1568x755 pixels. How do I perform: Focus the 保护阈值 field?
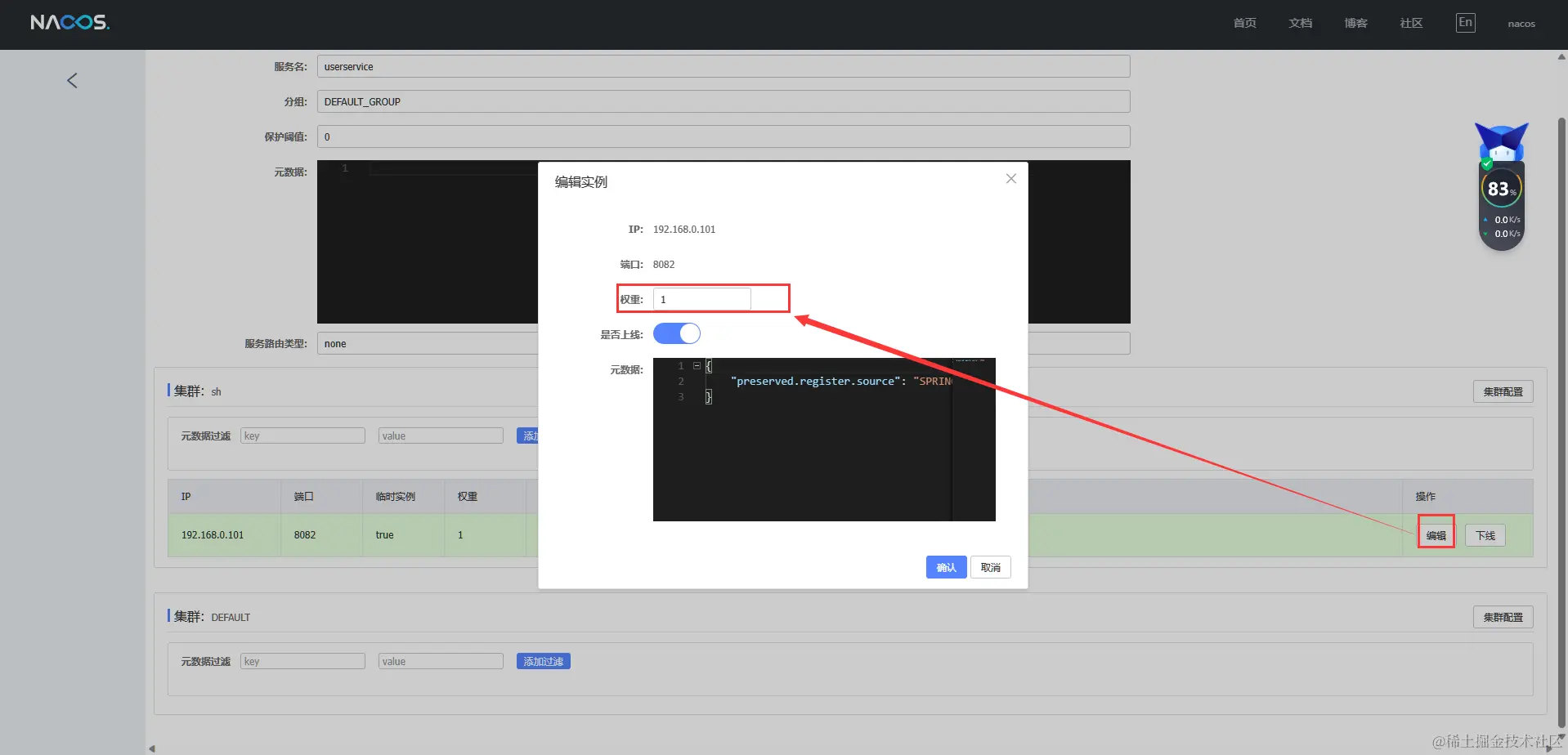point(724,136)
